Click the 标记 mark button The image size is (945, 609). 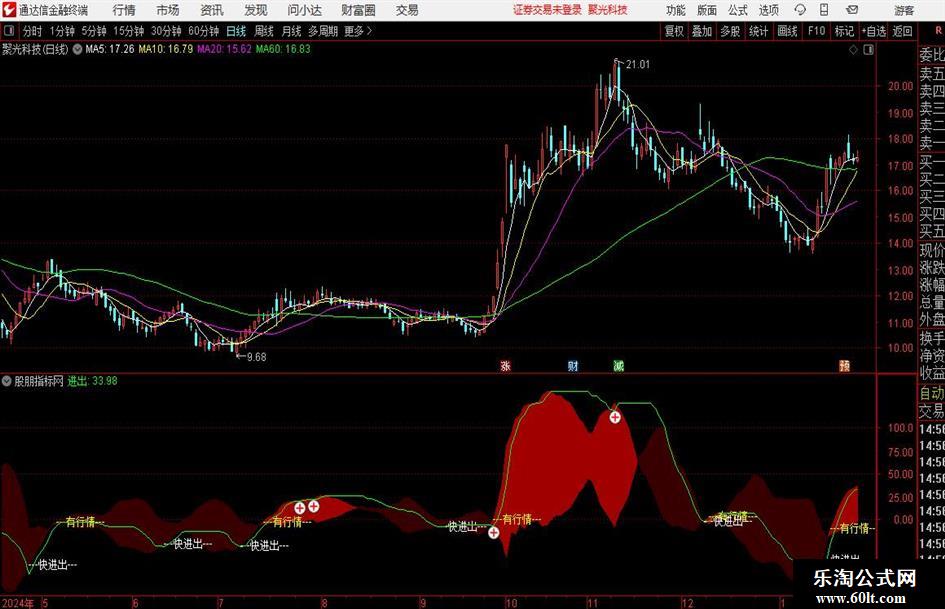(844, 31)
